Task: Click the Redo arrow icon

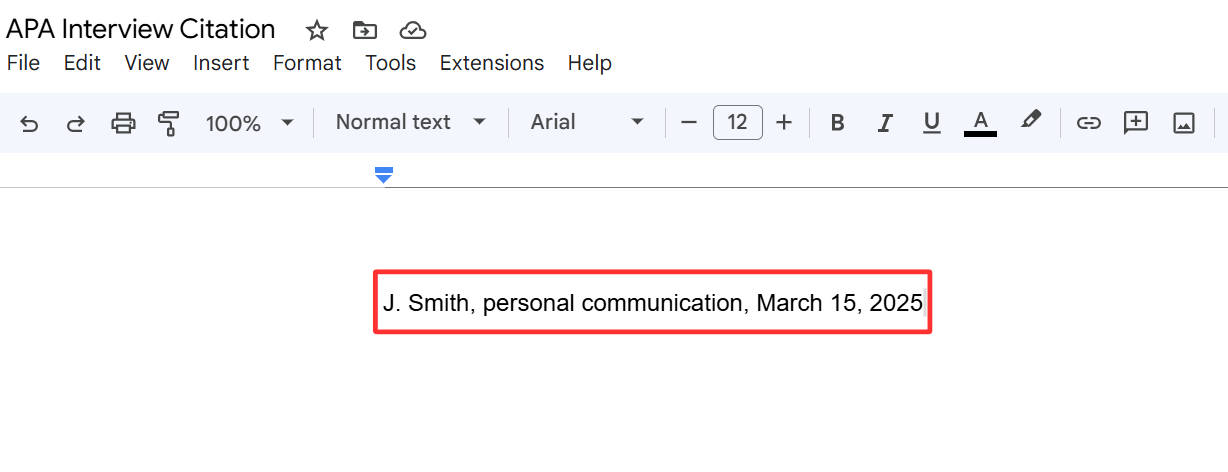Action: [76, 123]
